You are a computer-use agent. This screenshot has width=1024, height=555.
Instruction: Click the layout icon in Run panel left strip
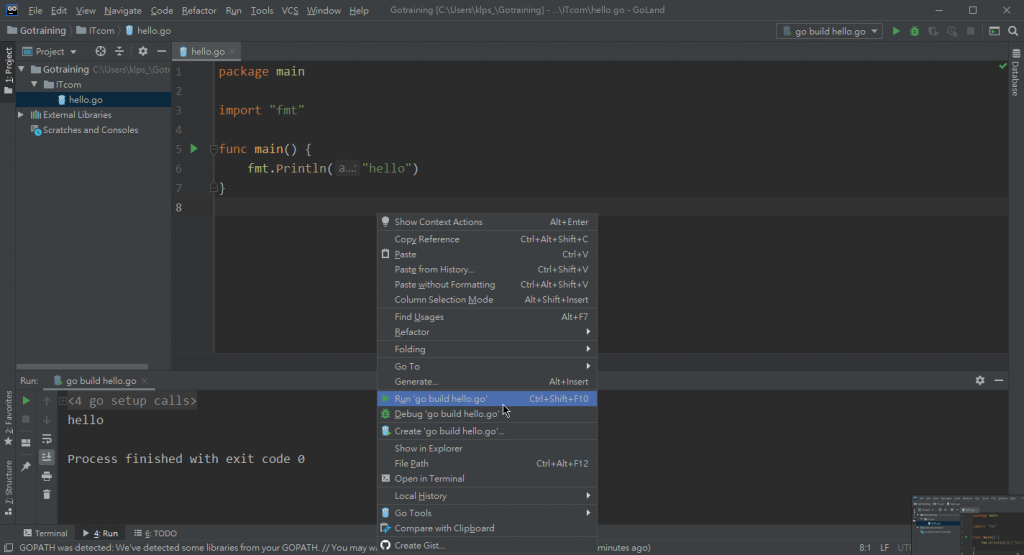(26, 443)
